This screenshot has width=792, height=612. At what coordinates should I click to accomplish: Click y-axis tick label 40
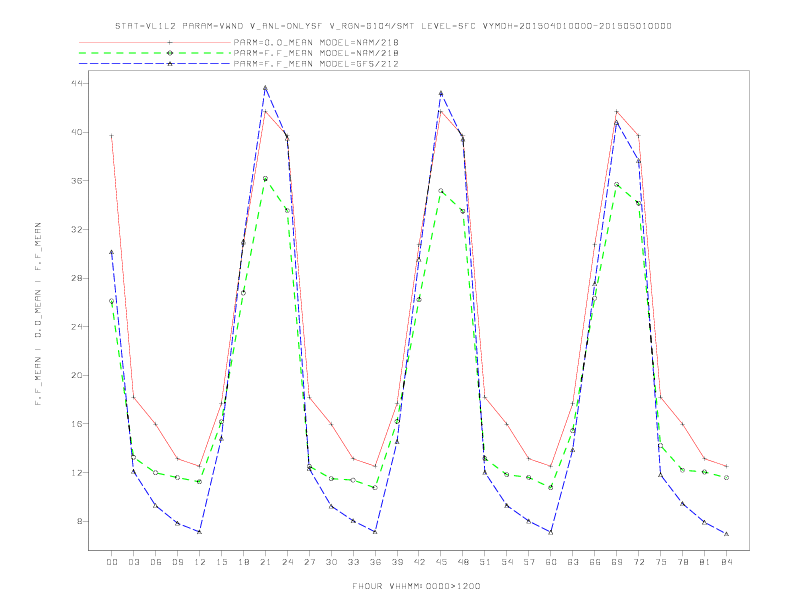[x=75, y=132]
